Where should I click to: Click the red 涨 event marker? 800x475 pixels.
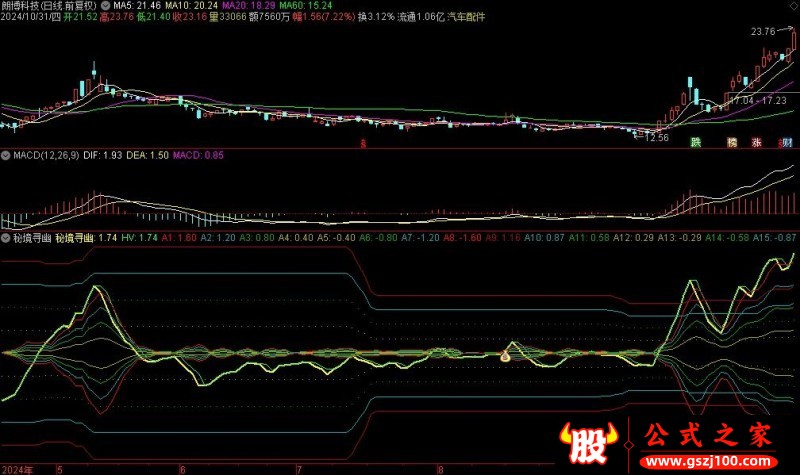[x=756, y=142]
